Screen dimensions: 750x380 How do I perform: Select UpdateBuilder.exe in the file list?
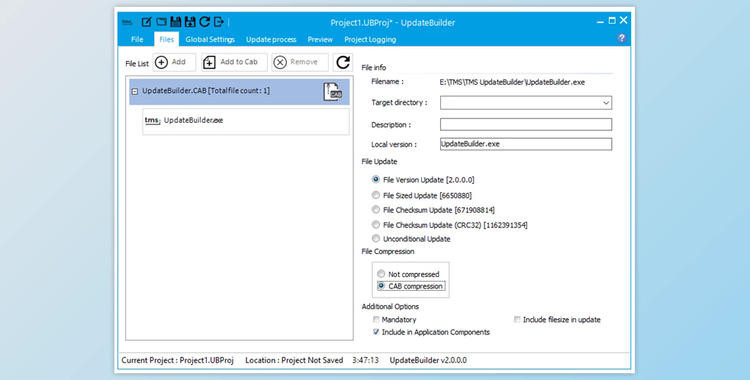[x=246, y=121]
